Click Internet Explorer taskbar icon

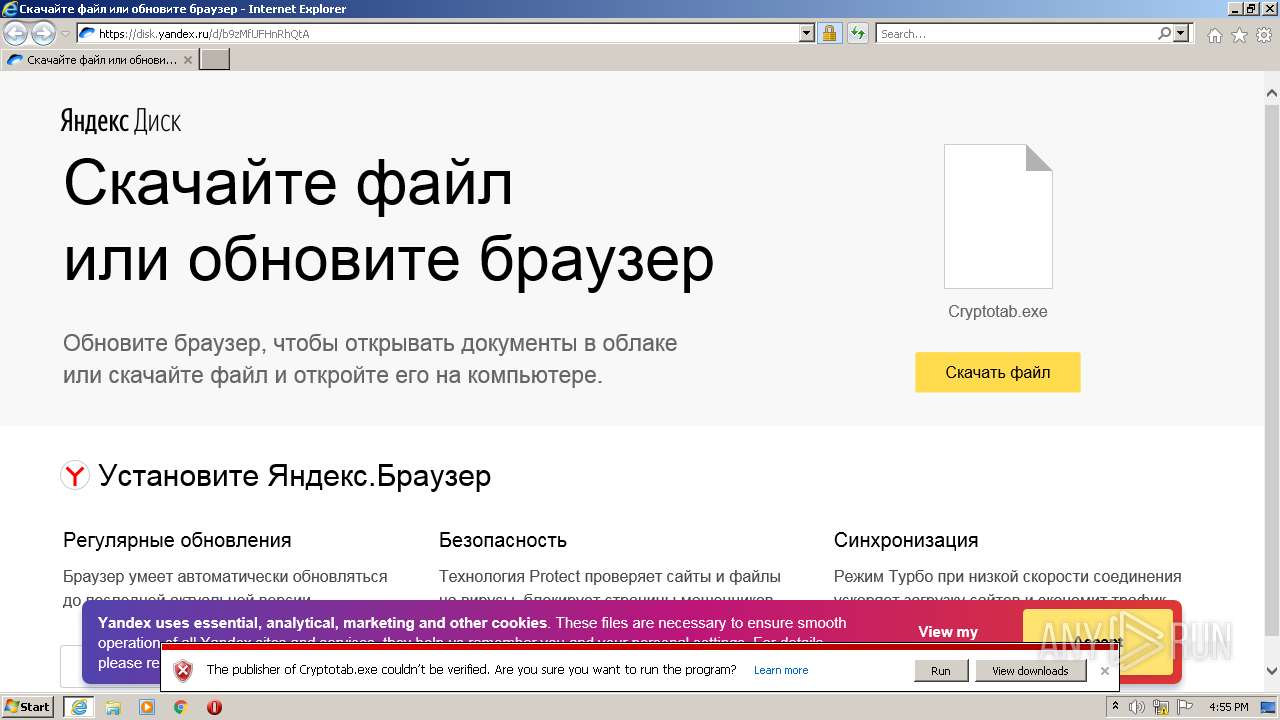point(78,707)
